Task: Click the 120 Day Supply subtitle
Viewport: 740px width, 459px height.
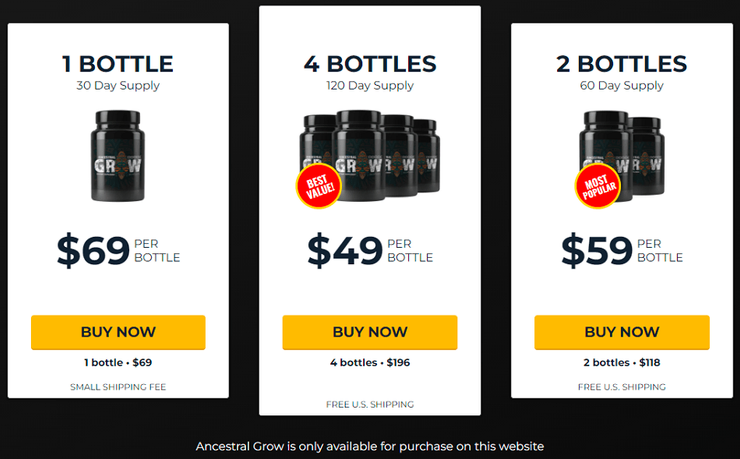Action: tap(370, 85)
